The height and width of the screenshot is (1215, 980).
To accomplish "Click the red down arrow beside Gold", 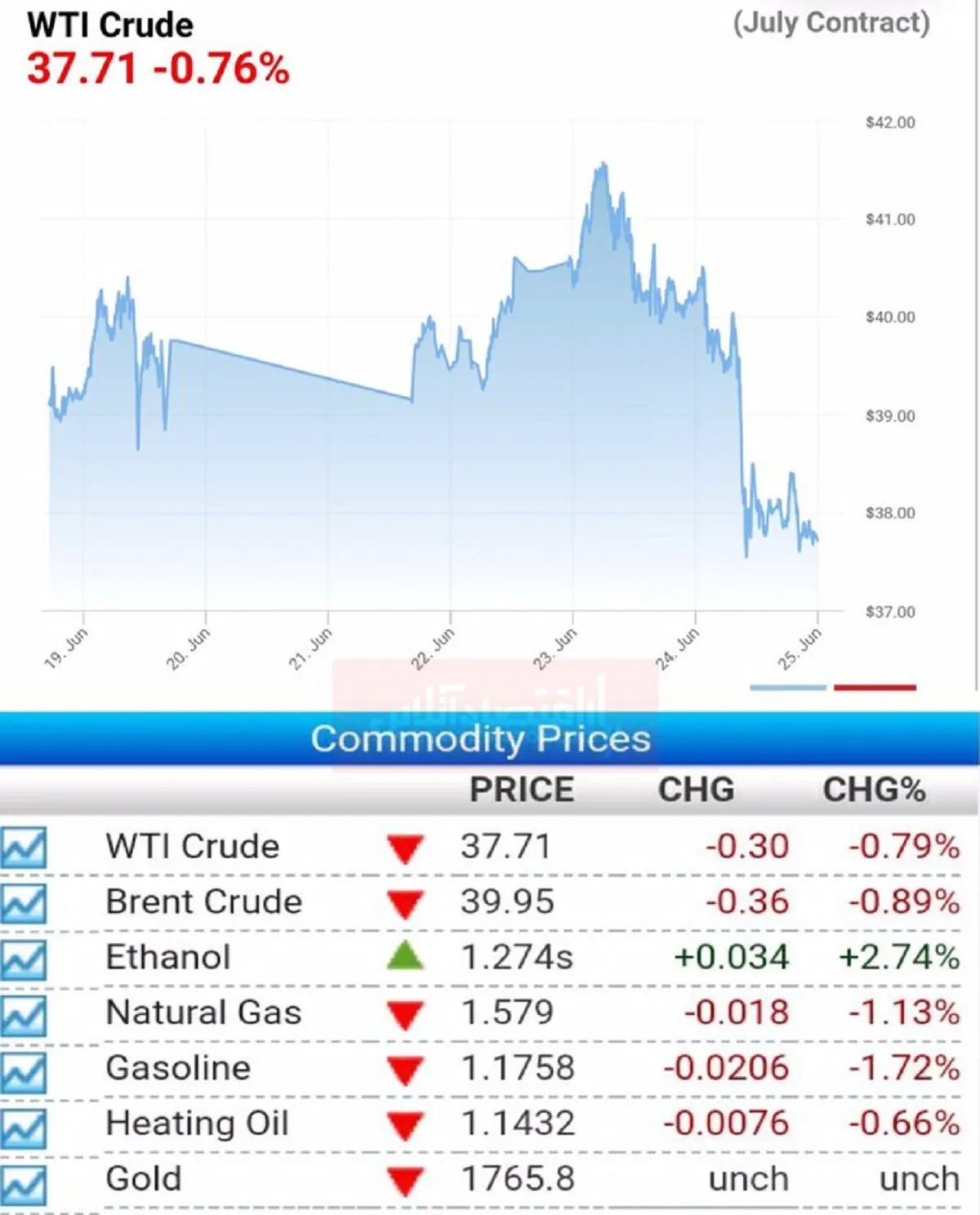I will [x=405, y=1181].
